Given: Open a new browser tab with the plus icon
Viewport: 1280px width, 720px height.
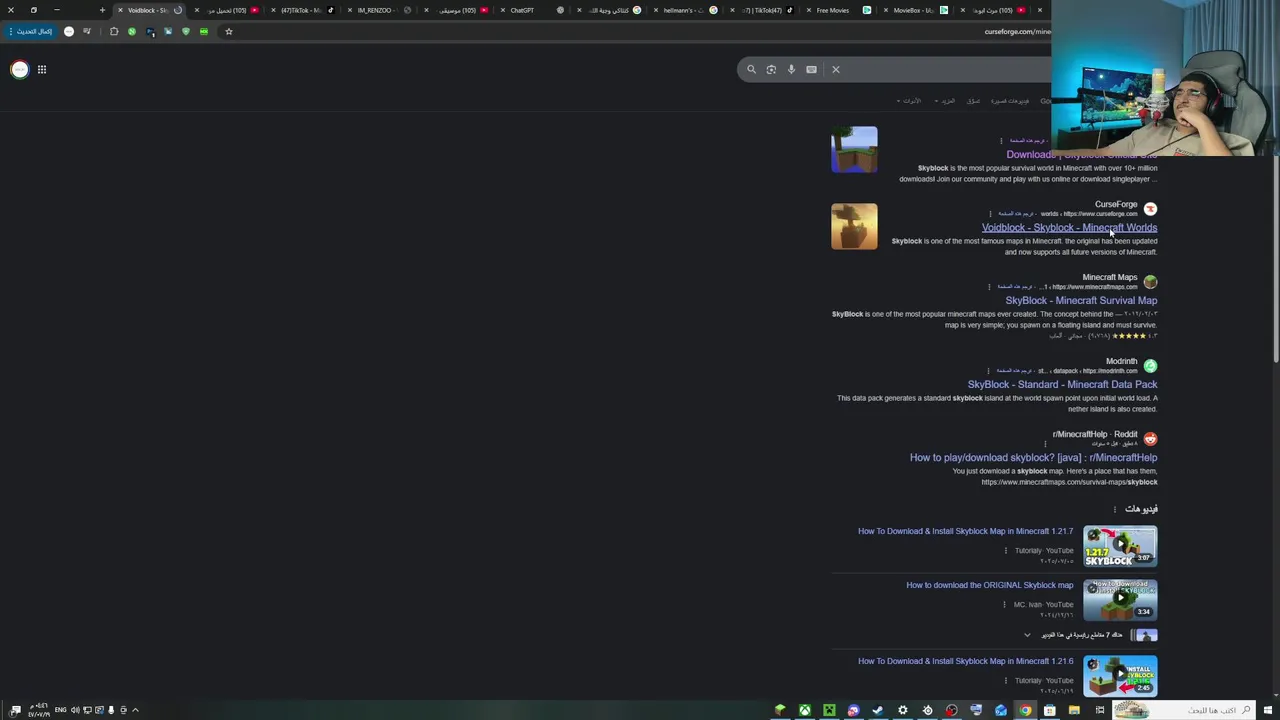Looking at the screenshot, I should tap(102, 10).
